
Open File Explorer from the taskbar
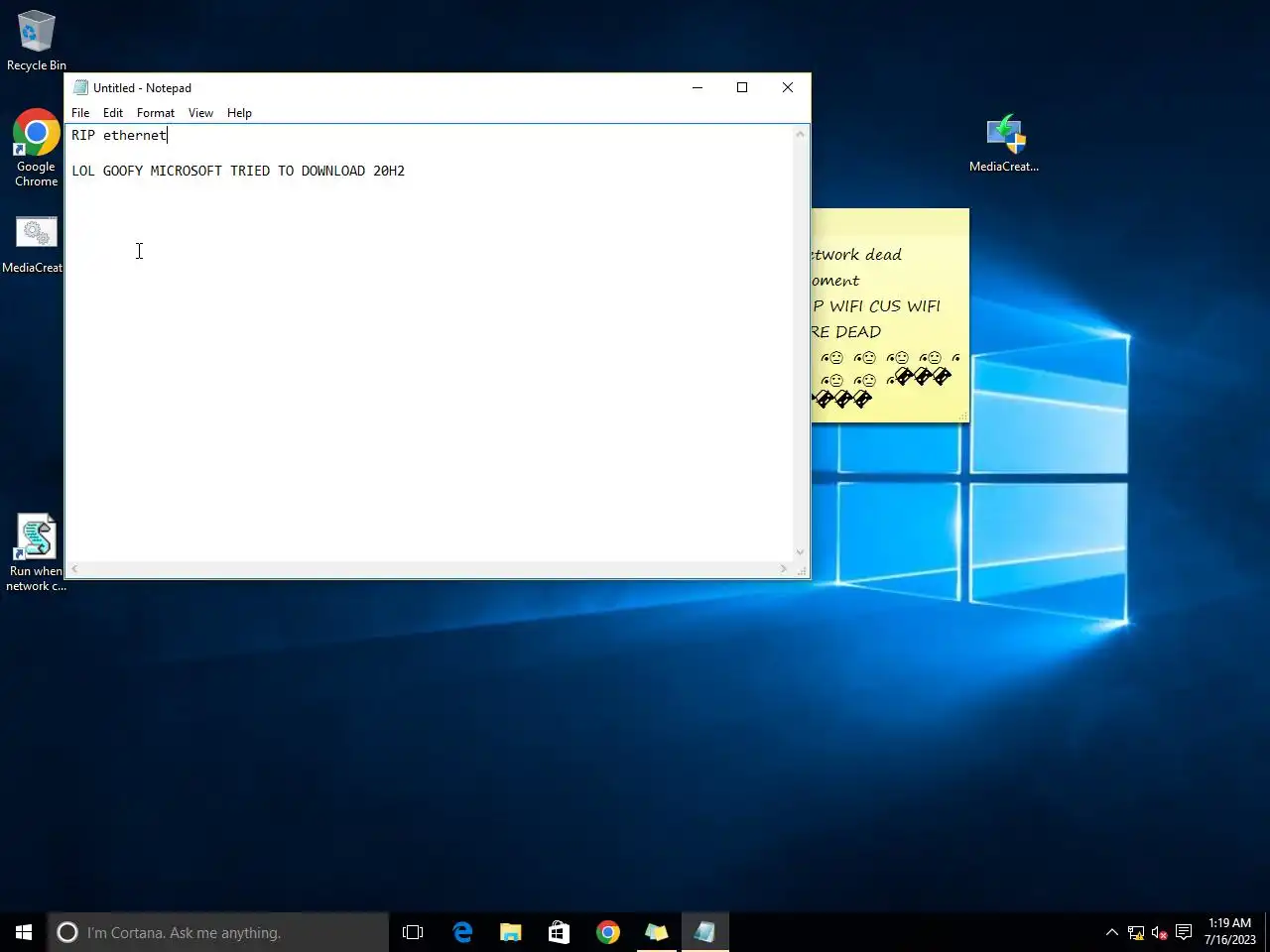tap(511, 932)
